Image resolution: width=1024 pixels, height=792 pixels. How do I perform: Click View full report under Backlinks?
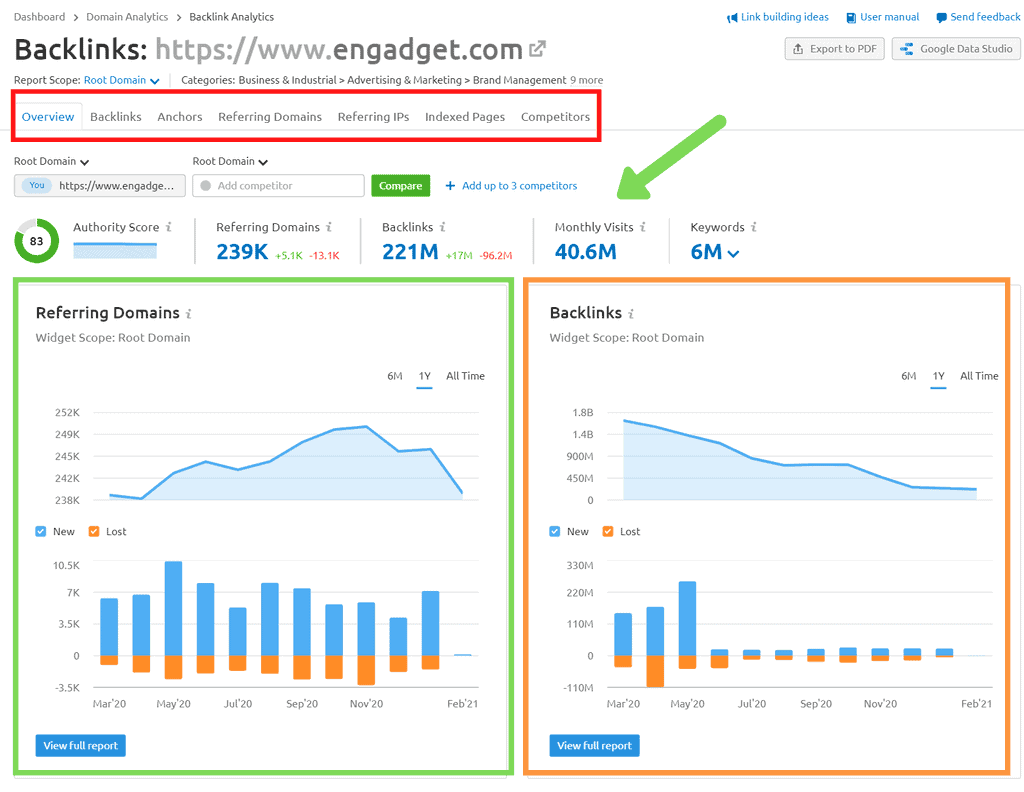(x=594, y=746)
